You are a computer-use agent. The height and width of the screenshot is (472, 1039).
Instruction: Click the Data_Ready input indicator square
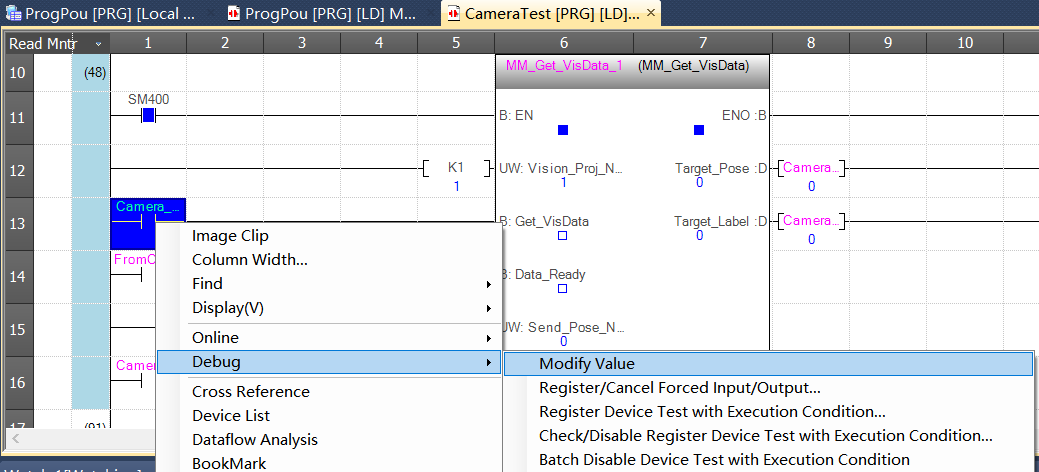point(562,288)
